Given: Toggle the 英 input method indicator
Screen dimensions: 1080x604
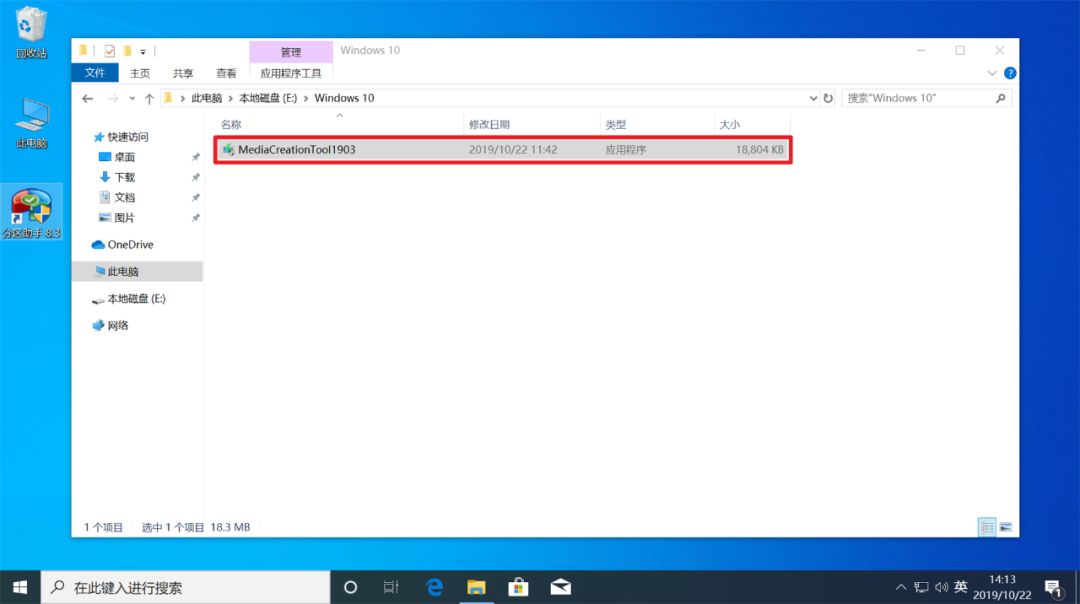Looking at the screenshot, I should [961, 587].
